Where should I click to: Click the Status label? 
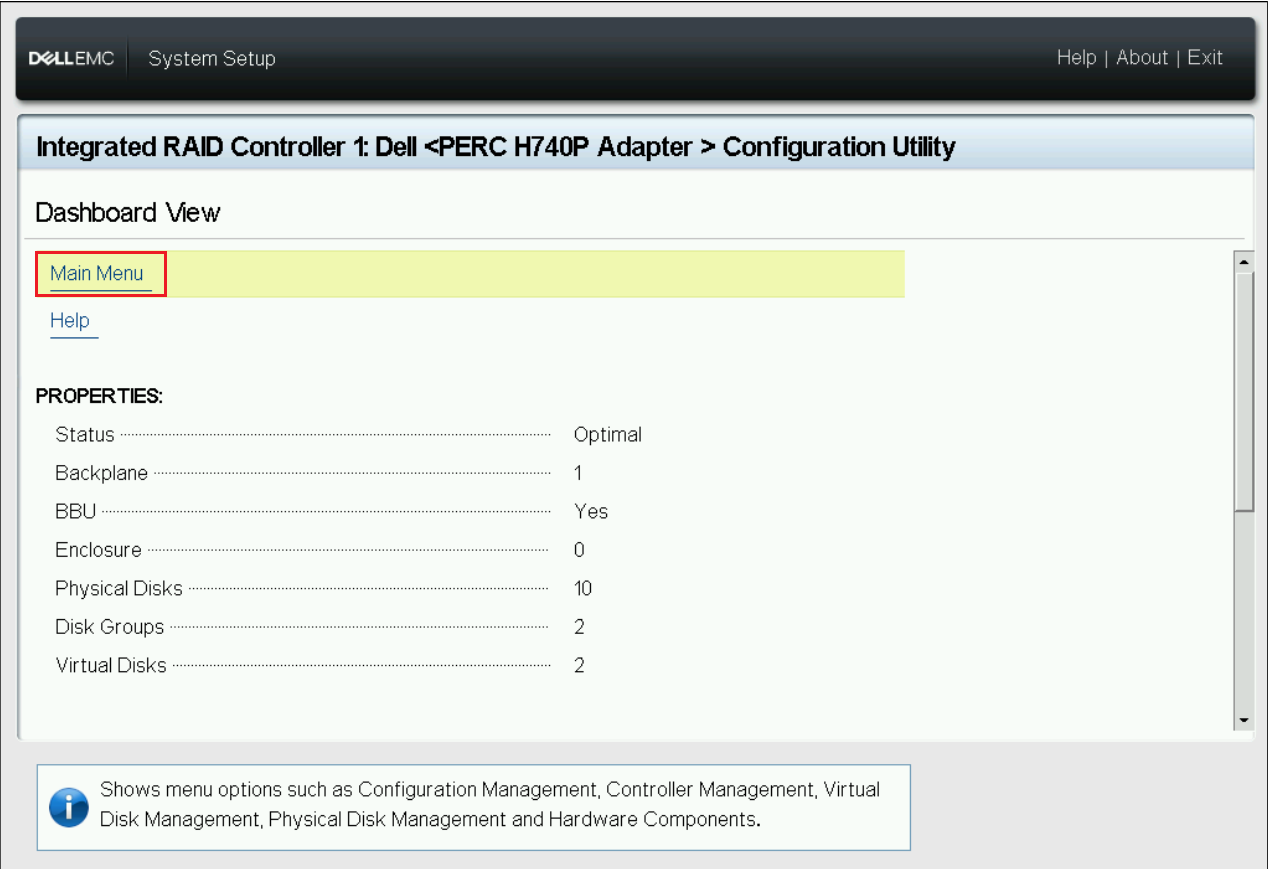pyautogui.click(x=85, y=435)
